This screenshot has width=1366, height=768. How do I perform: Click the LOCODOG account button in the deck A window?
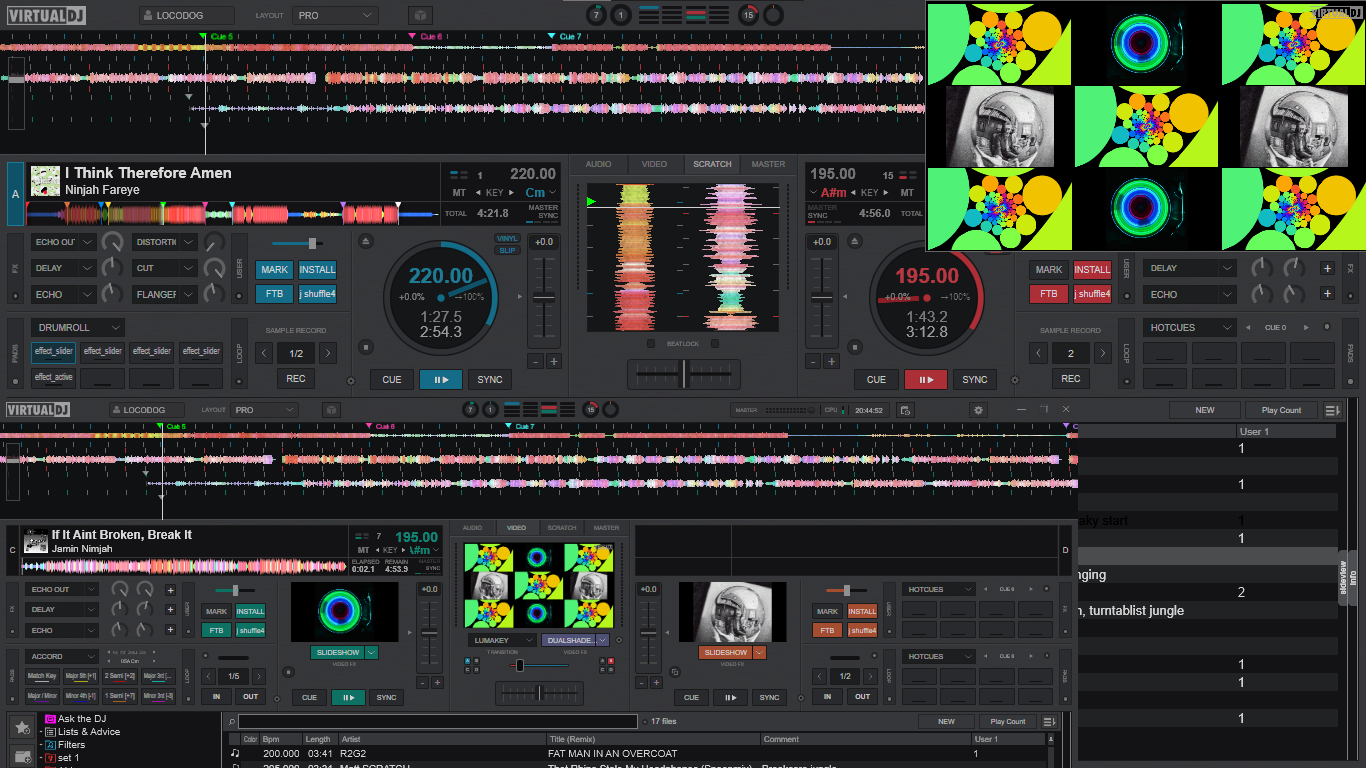coord(186,16)
